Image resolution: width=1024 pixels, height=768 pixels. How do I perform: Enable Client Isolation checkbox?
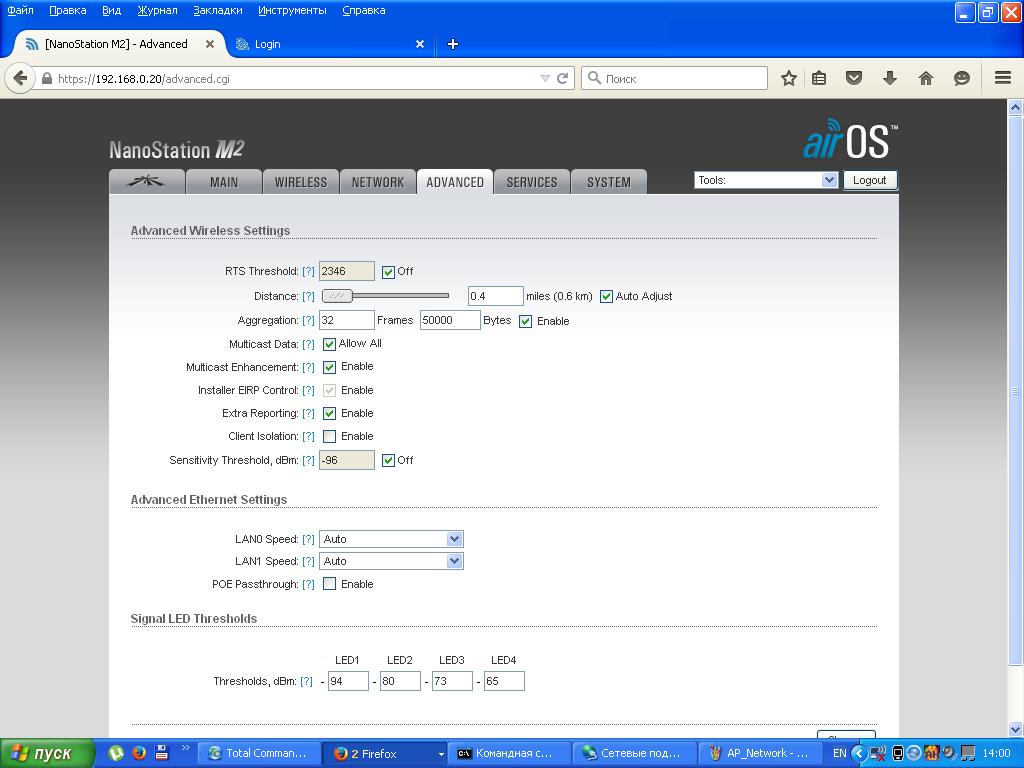pyautogui.click(x=330, y=436)
